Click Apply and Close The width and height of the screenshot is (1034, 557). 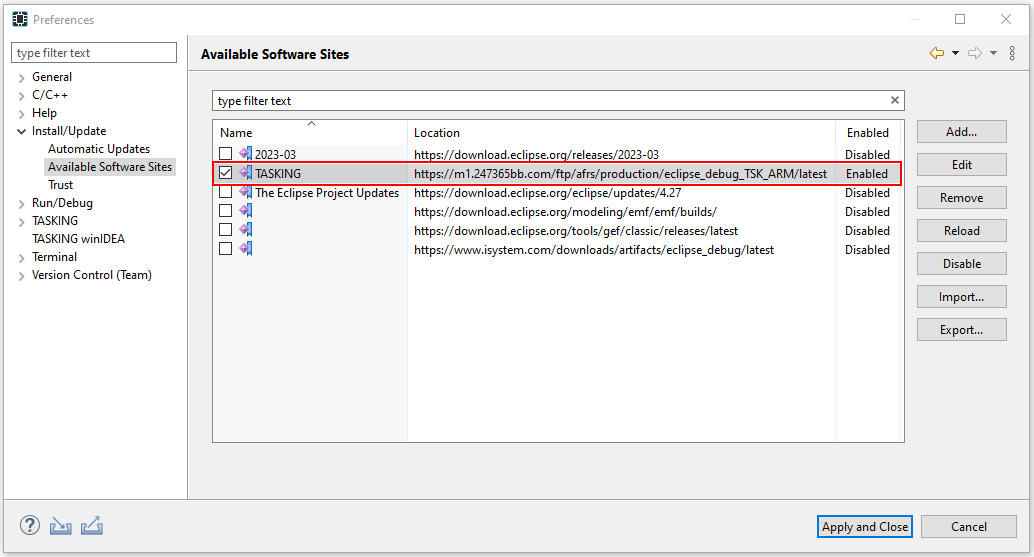pos(865,526)
